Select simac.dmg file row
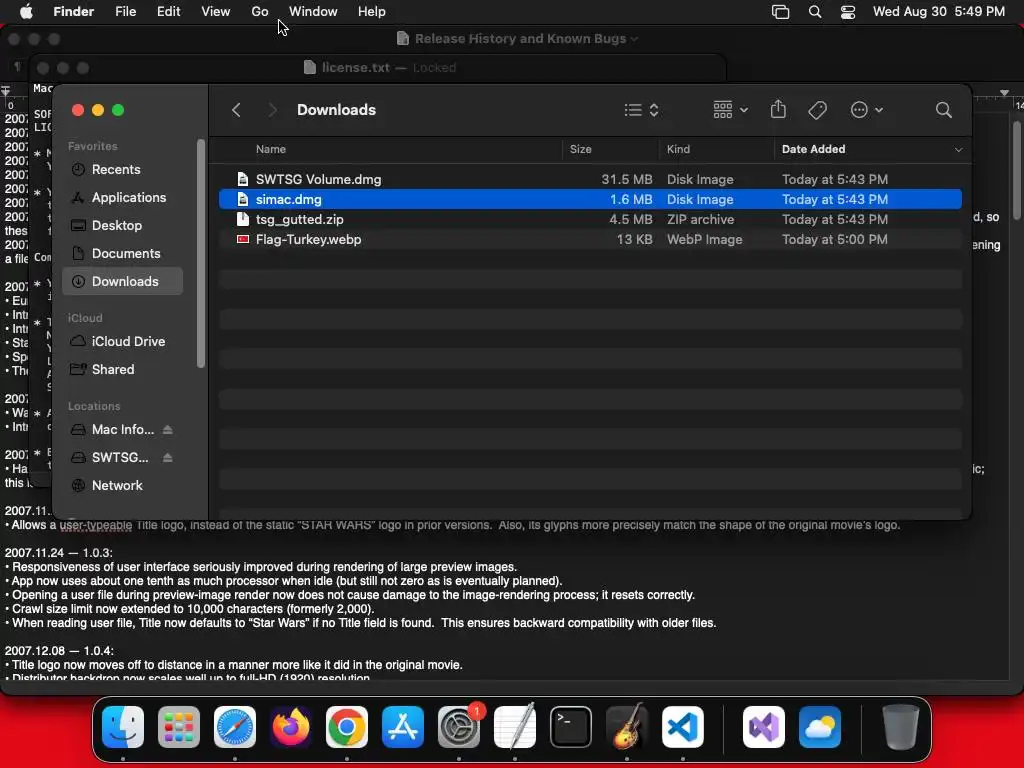The width and height of the screenshot is (1024, 768). click(x=590, y=199)
